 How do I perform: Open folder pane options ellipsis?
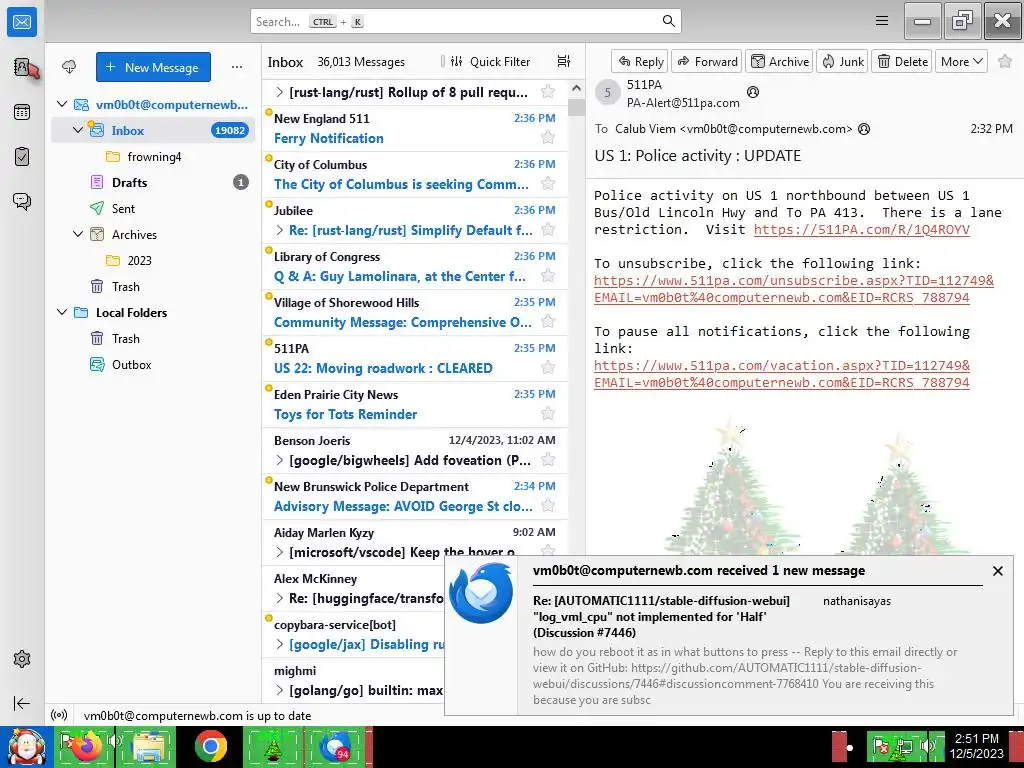[237, 67]
